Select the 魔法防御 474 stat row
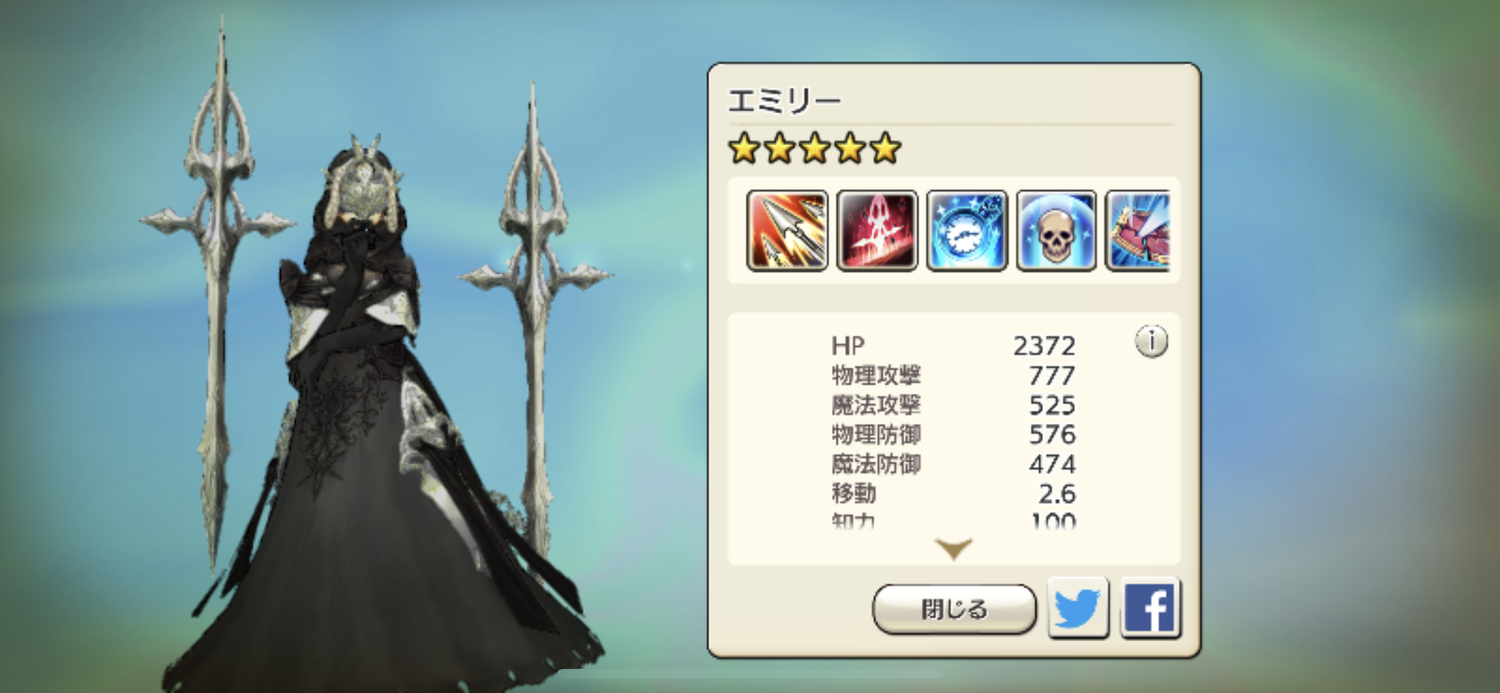1500x693 pixels. coord(953,464)
